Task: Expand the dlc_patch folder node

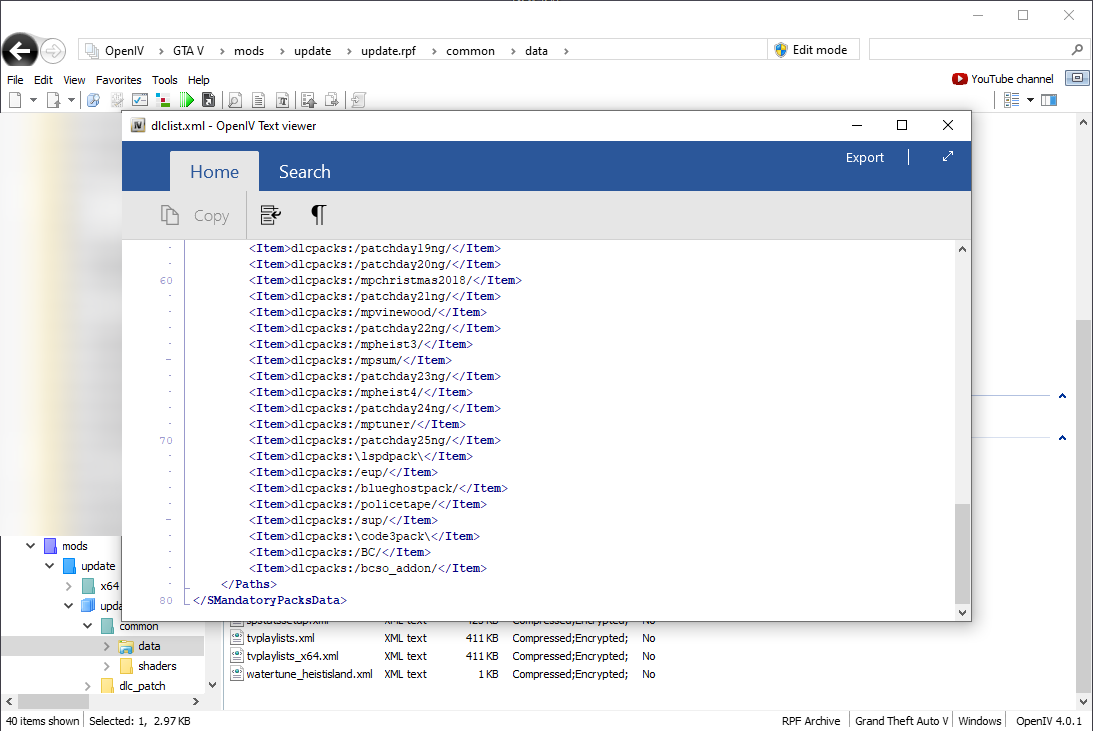Action: [x=89, y=686]
